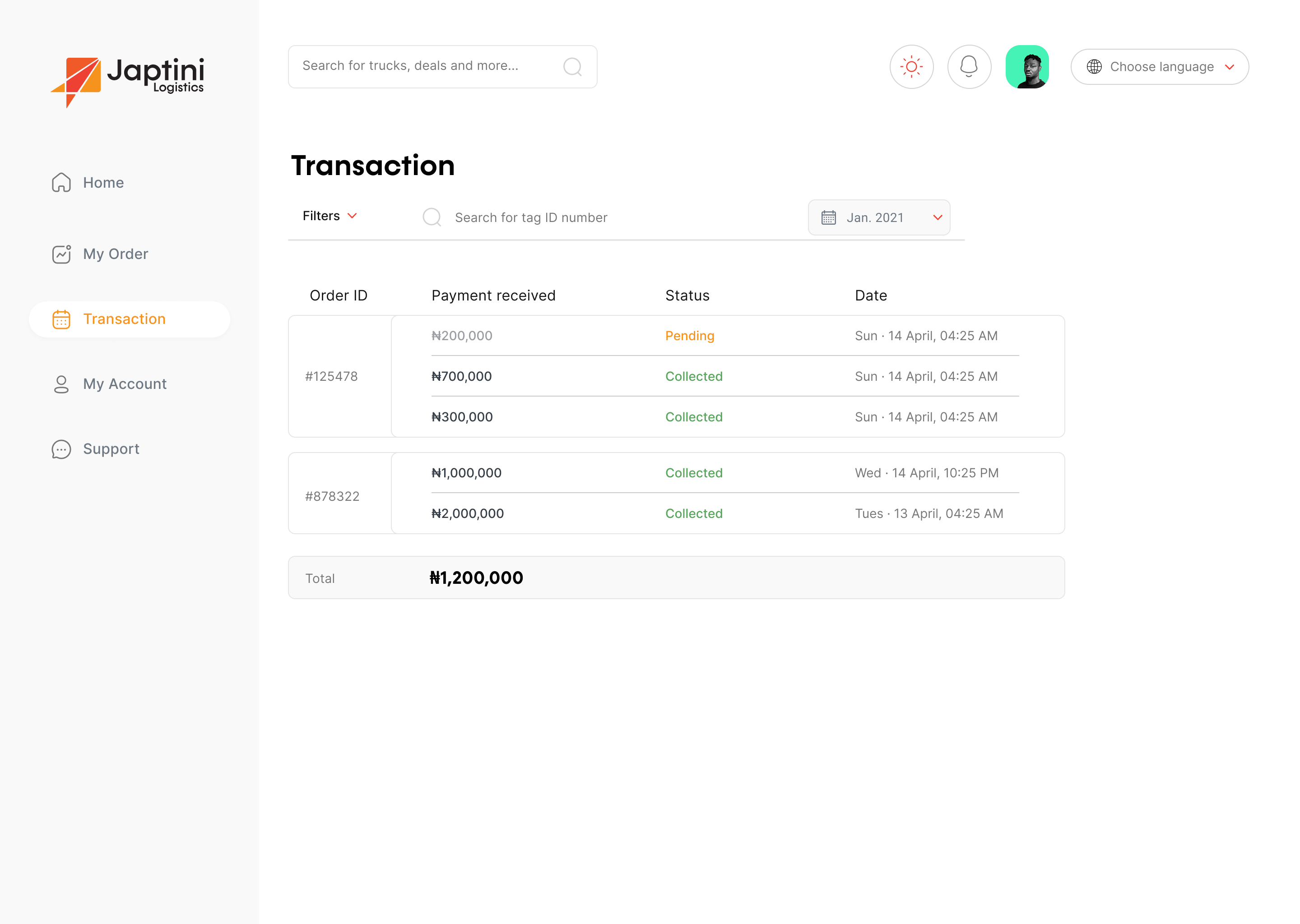
Task: Click the magnifier in top search bar
Action: (572, 67)
